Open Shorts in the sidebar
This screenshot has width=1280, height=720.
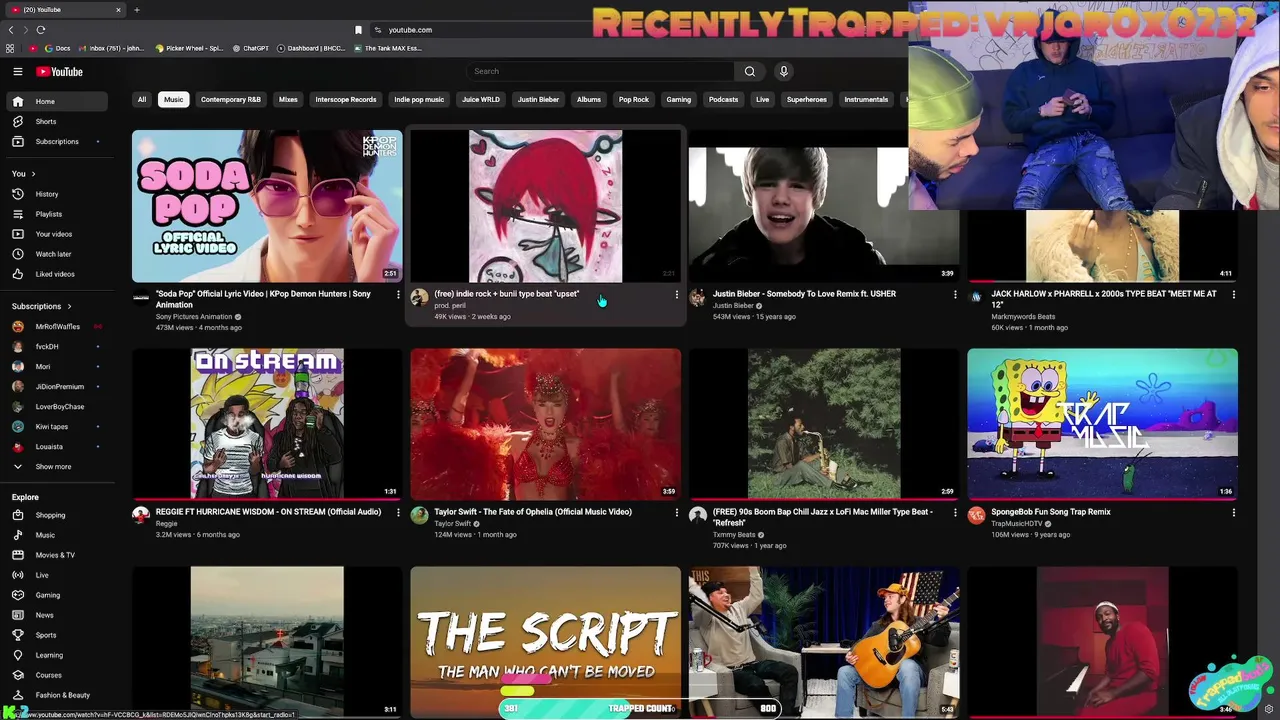(x=56, y=121)
